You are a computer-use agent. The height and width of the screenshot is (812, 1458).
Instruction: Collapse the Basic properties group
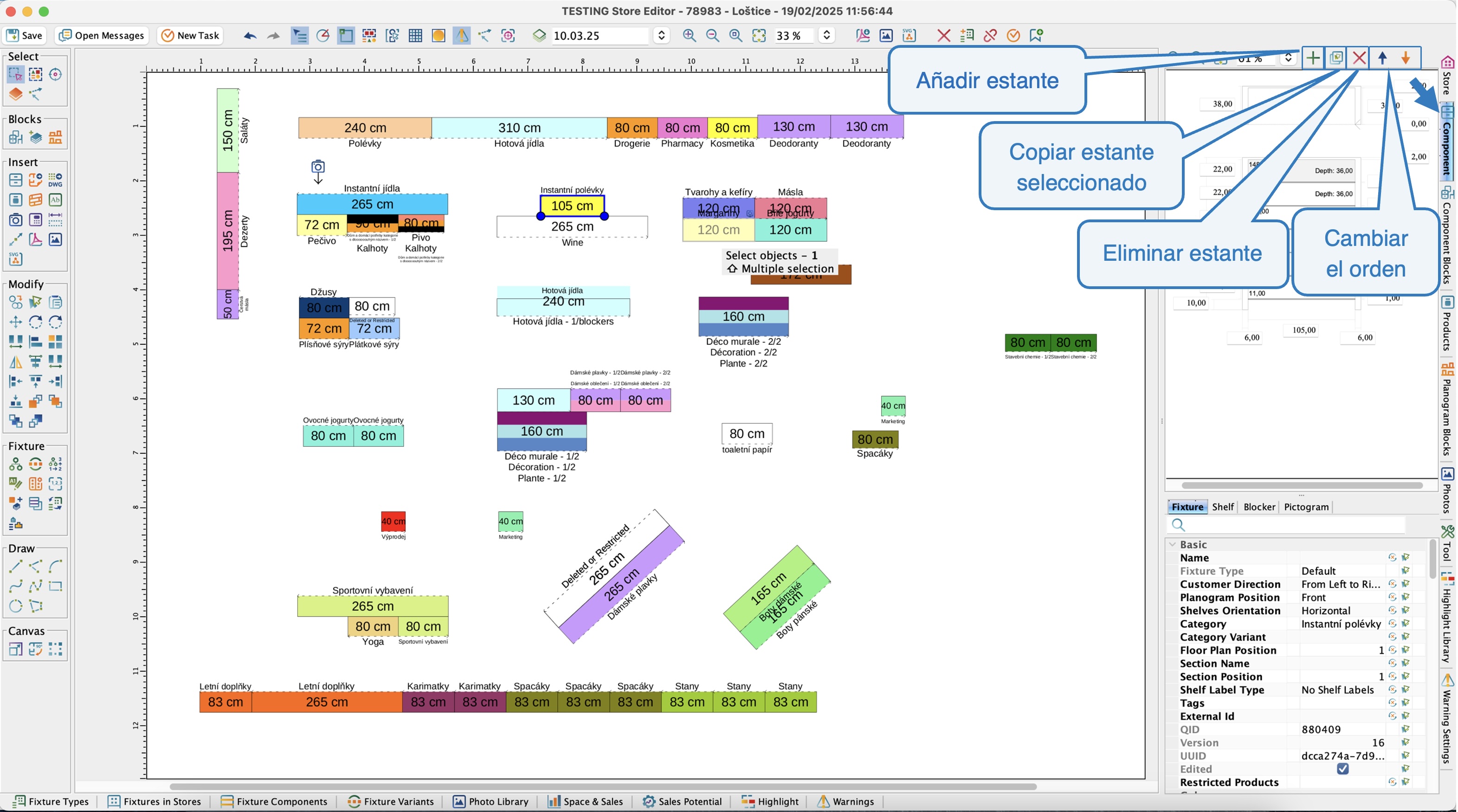coord(1173,545)
